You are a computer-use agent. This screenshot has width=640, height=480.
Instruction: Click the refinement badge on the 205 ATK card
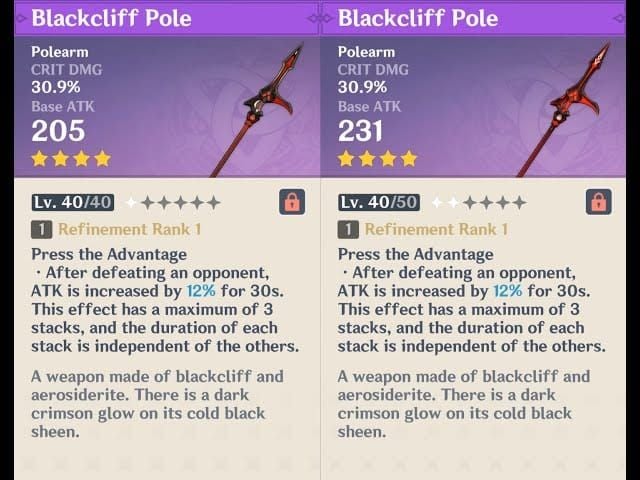(43, 230)
